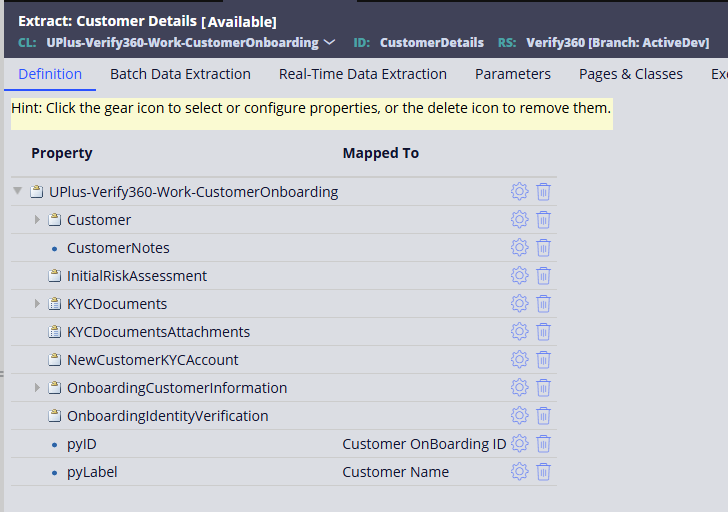Viewport: 728px width, 512px height.
Task: Open gear settings for pyID
Action: pyautogui.click(x=520, y=444)
